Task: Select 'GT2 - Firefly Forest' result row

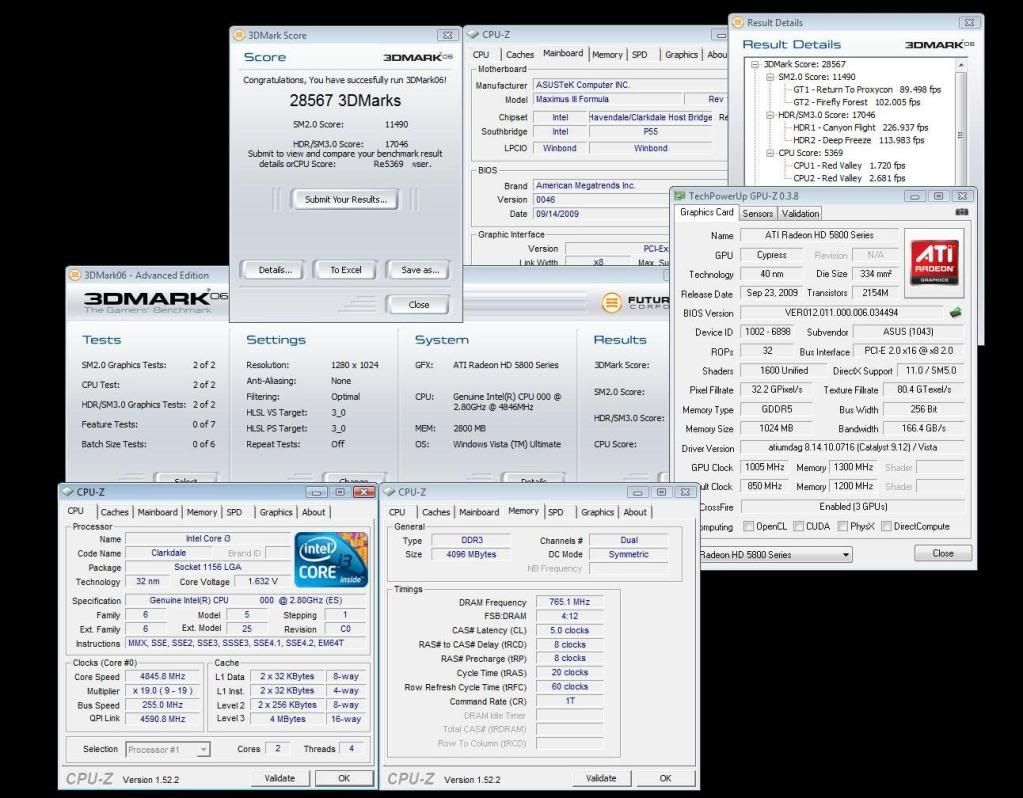Action: (x=857, y=102)
